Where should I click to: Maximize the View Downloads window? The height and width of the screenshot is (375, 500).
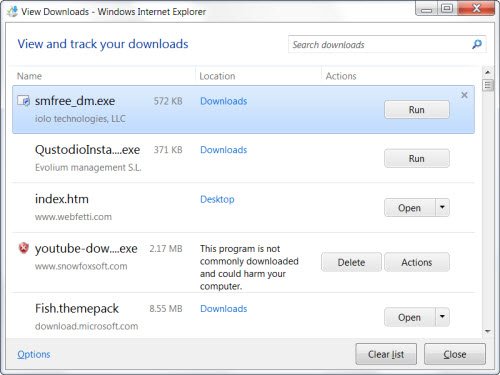[x=447, y=8]
